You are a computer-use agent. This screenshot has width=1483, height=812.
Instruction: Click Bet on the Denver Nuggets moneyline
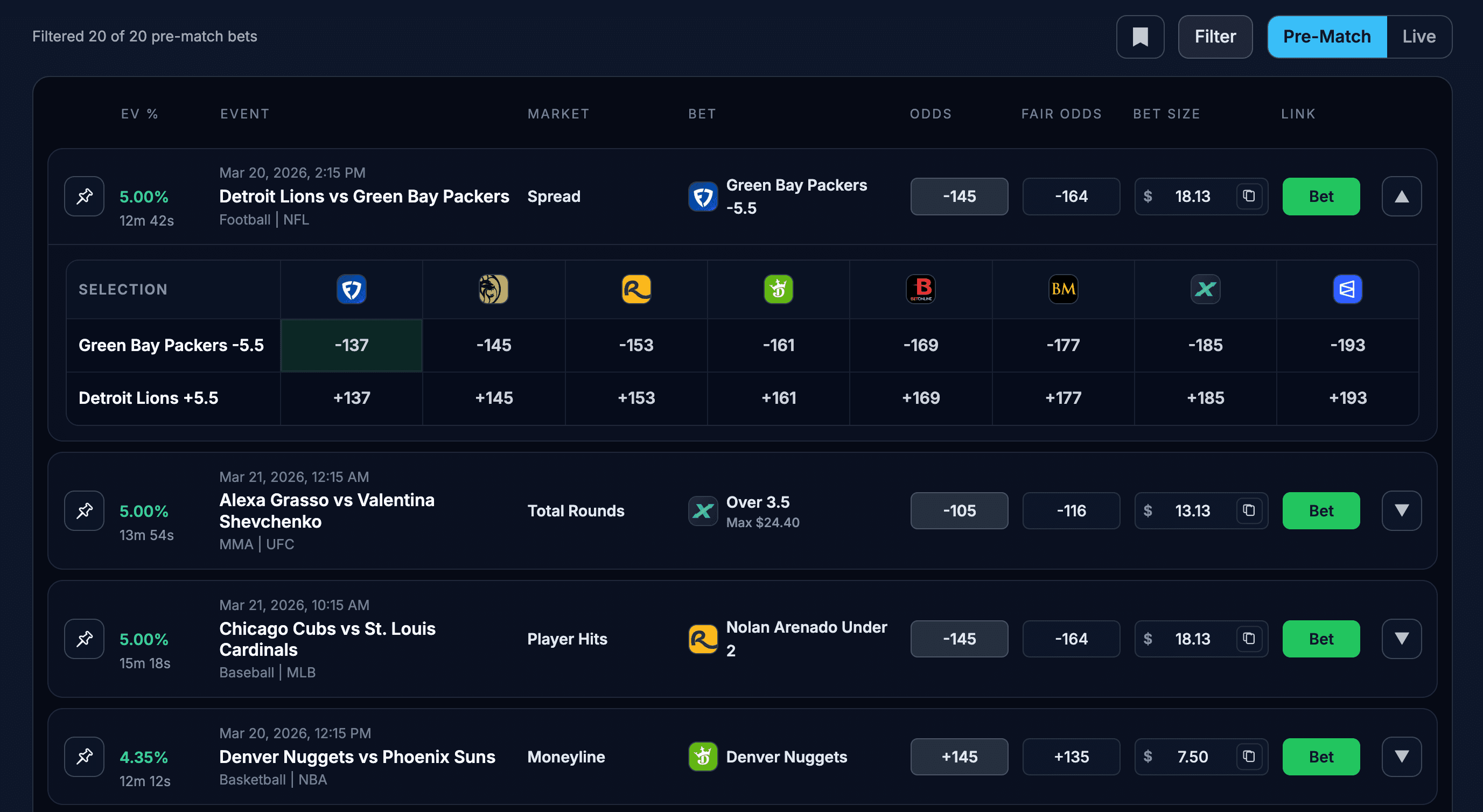click(x=1321, y=757)
